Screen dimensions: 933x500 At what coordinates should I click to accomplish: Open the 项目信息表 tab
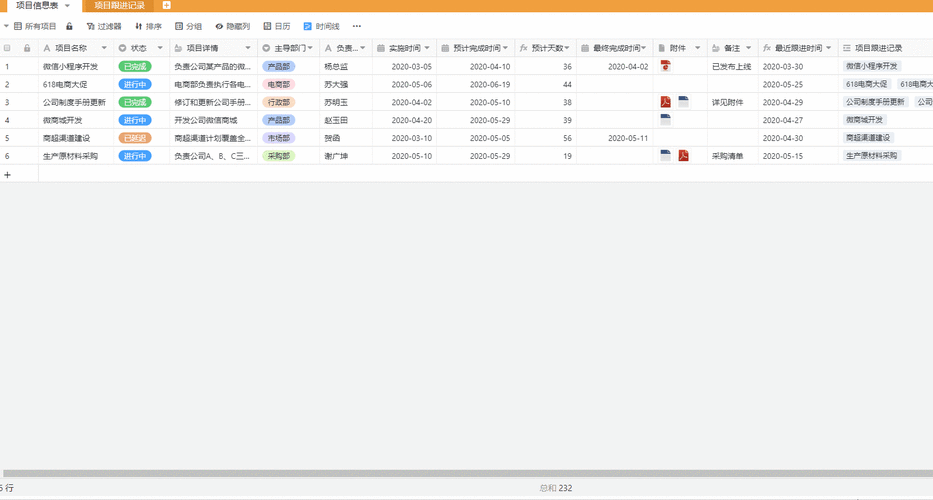(x=37, y=5)
